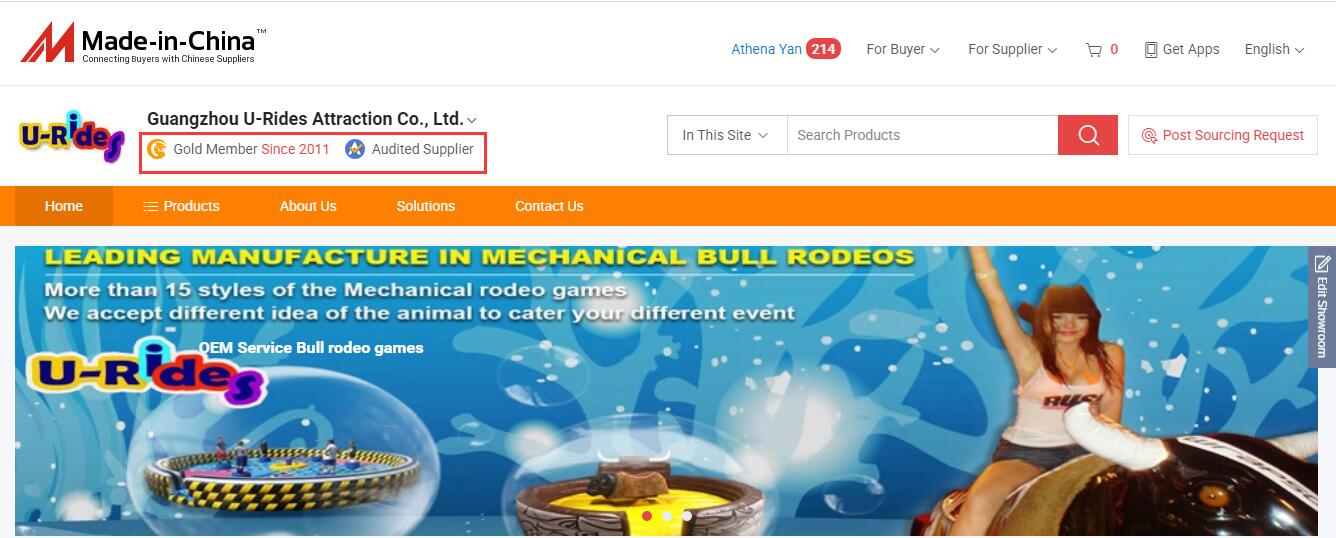The image size is (1336, 538).
Task: Expand the For Buyer dropdown
Action: click(x=903, y=49)
